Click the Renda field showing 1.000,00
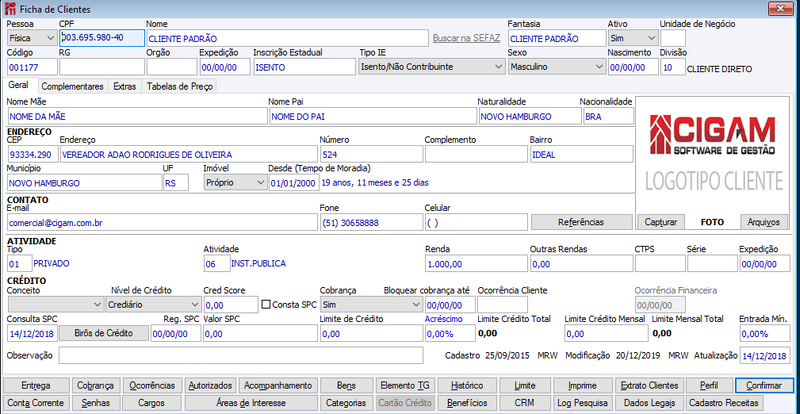 click(x=476, y=263)
